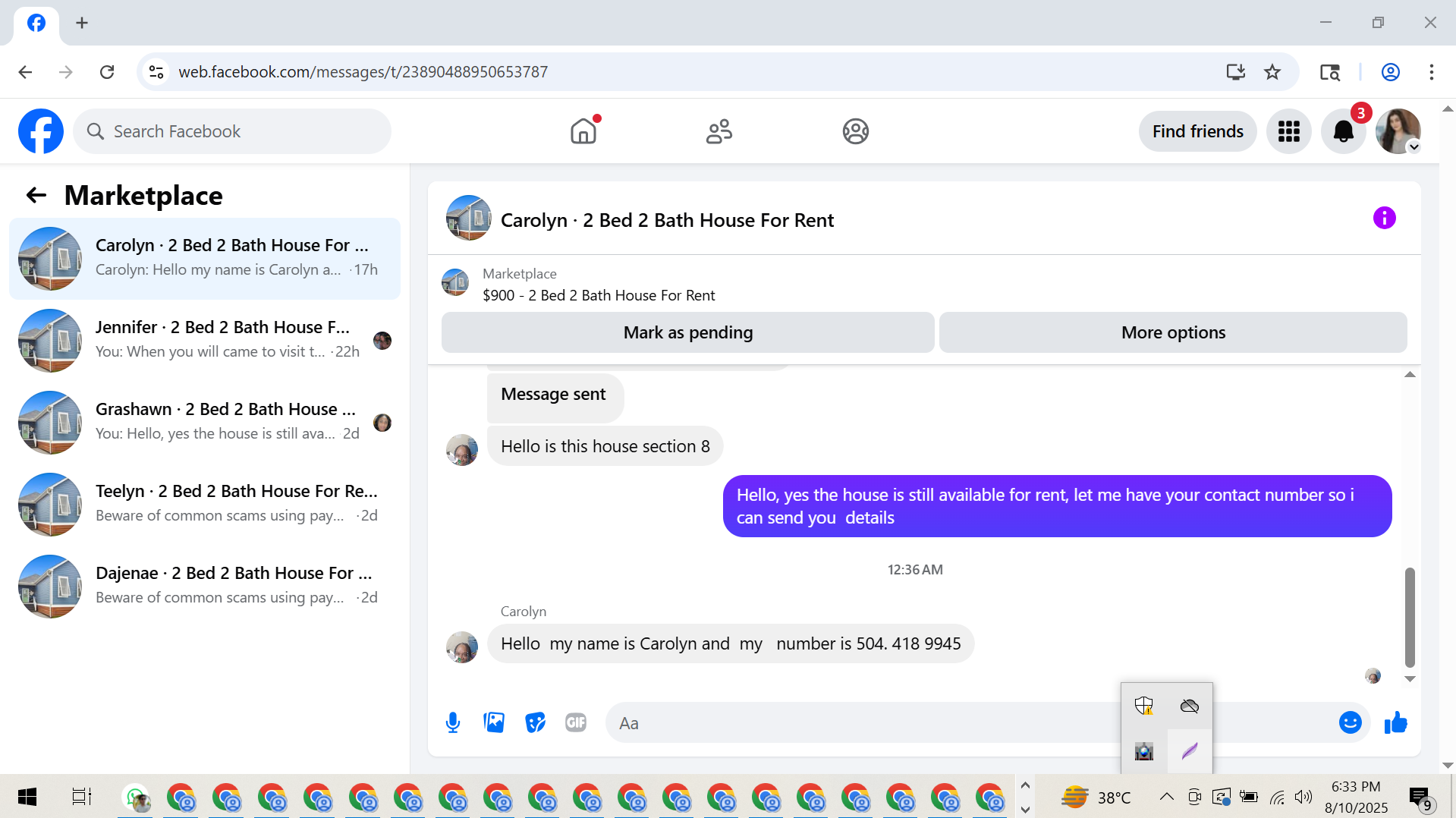Select the Facebook browser tab
This screenshot has height=818, width=1456.
pos(36,23)
